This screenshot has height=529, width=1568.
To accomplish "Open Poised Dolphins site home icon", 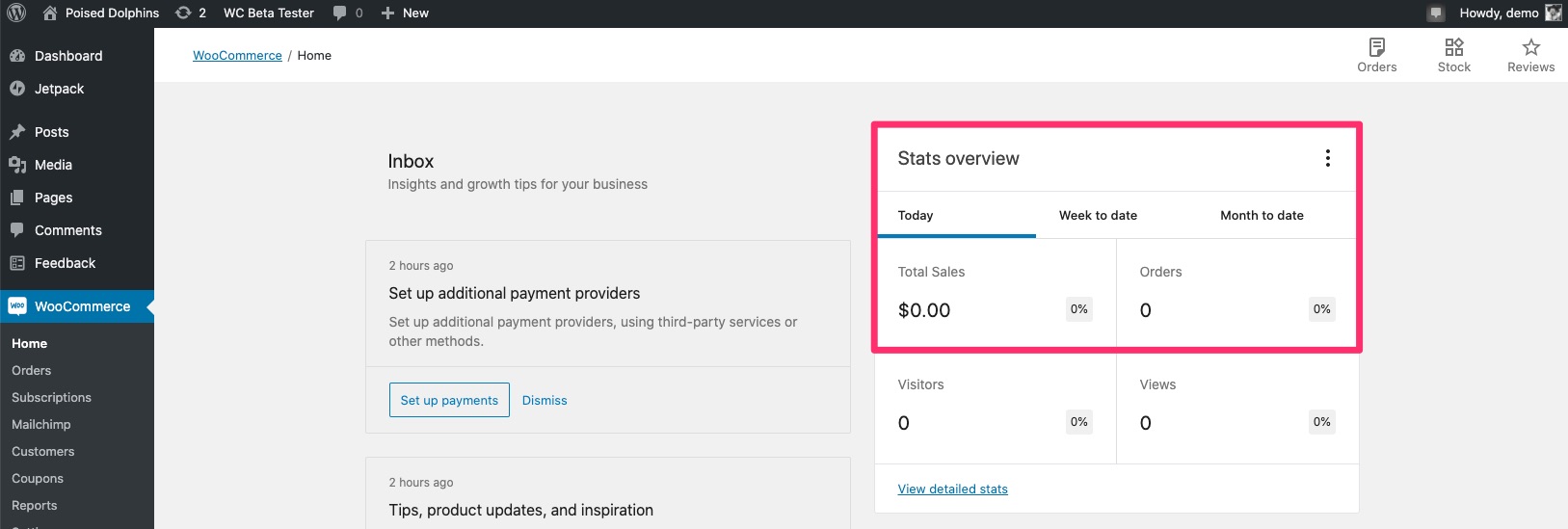I will pyautogui.click(x=50, y=13).
